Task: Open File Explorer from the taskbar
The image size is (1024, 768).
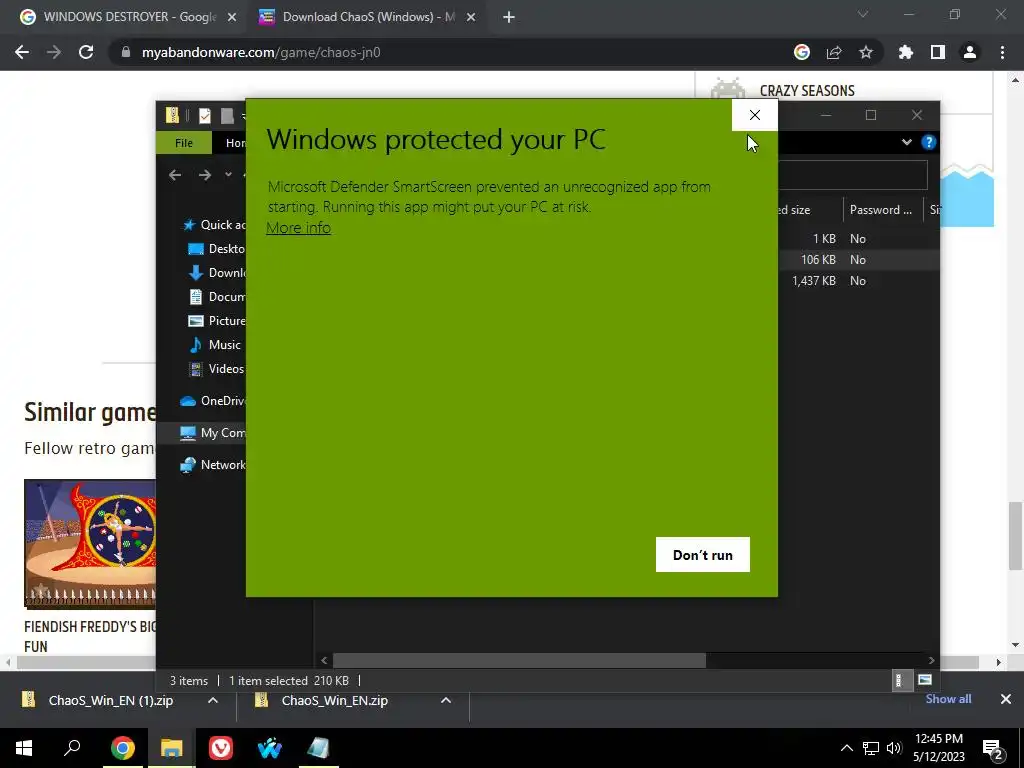Action: coord(172,748)
